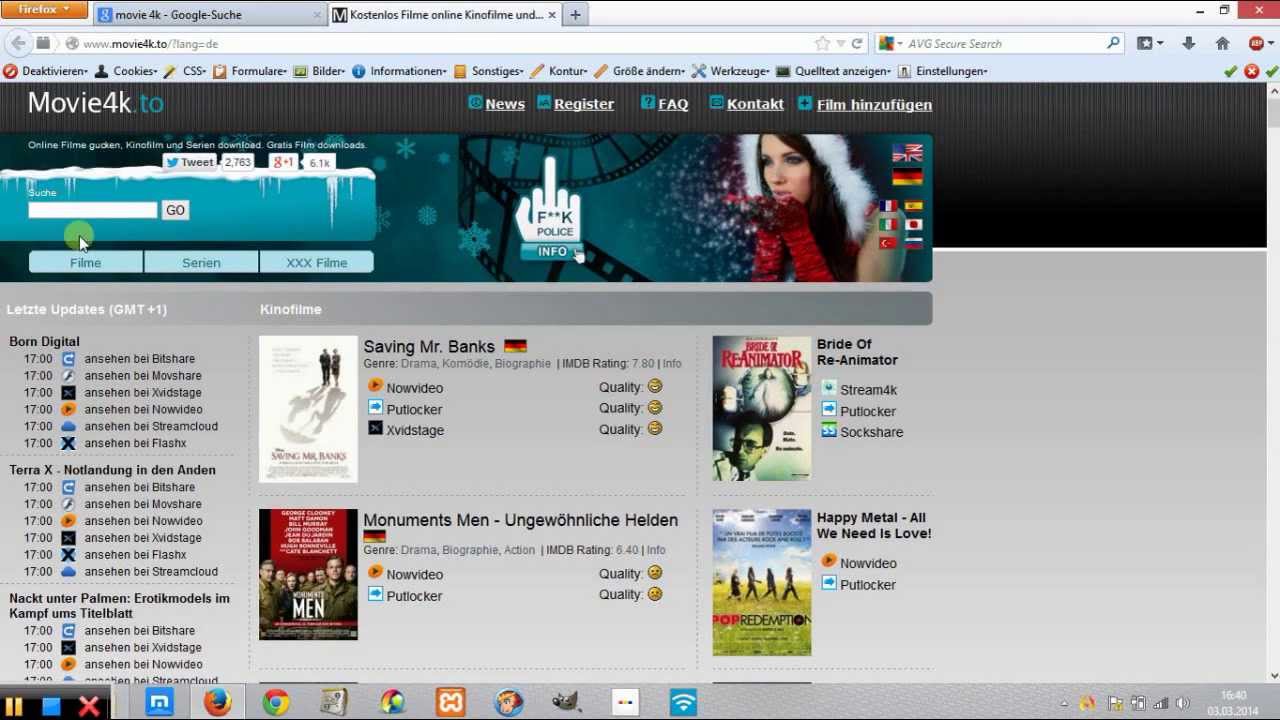Click Info link next to IMDB 7.80
The height and width of the screenshot is (720, 1280).
672,364
